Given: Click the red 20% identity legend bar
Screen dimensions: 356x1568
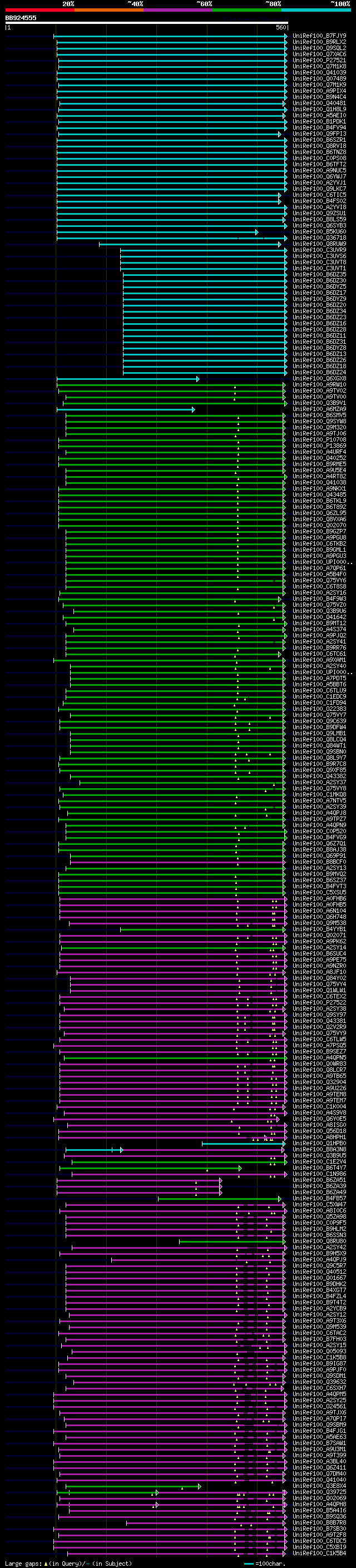Looking at the screenshot, I should click(x=39, y=11).
